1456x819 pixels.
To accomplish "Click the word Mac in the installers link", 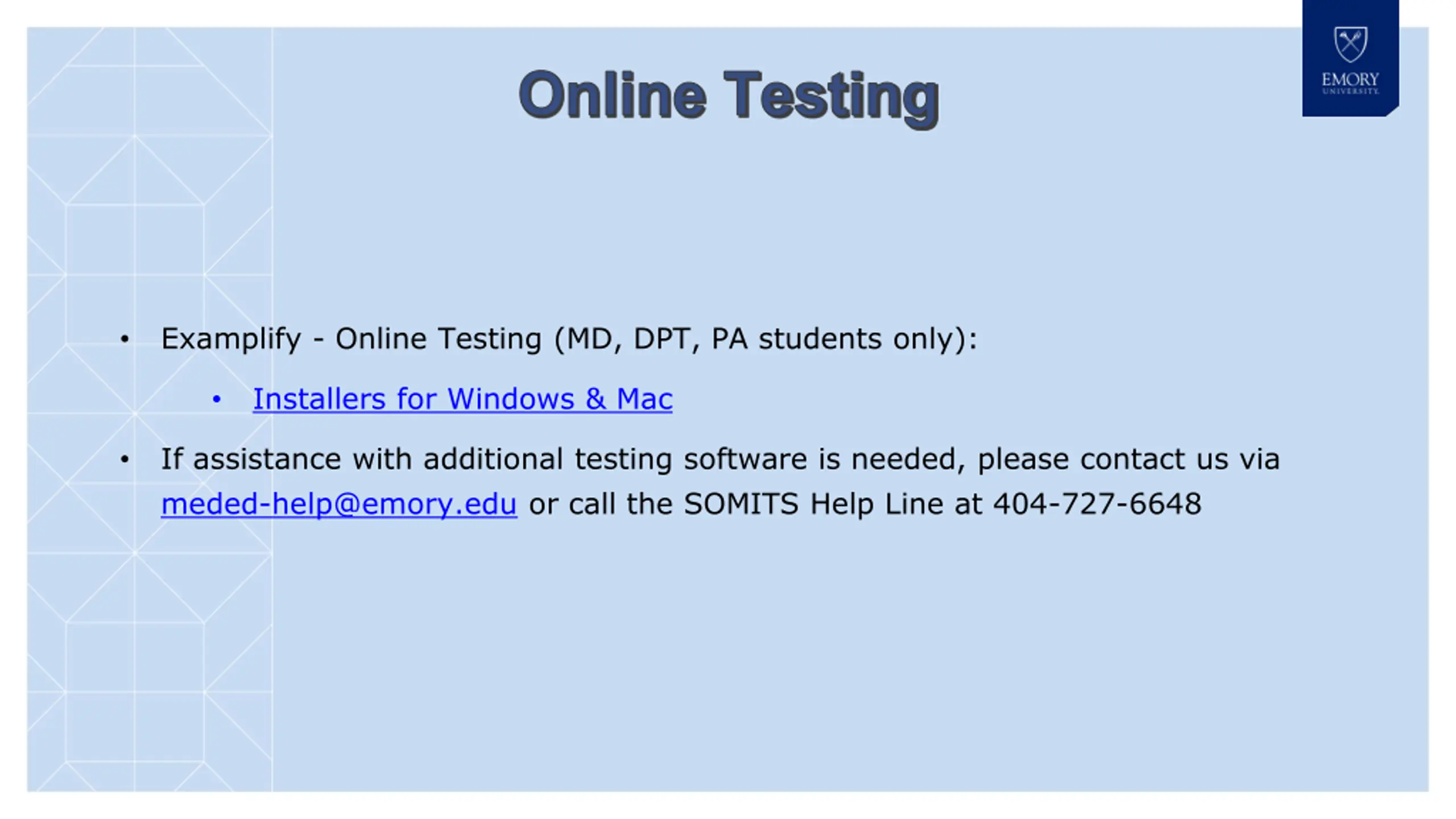I will [644, 399].
